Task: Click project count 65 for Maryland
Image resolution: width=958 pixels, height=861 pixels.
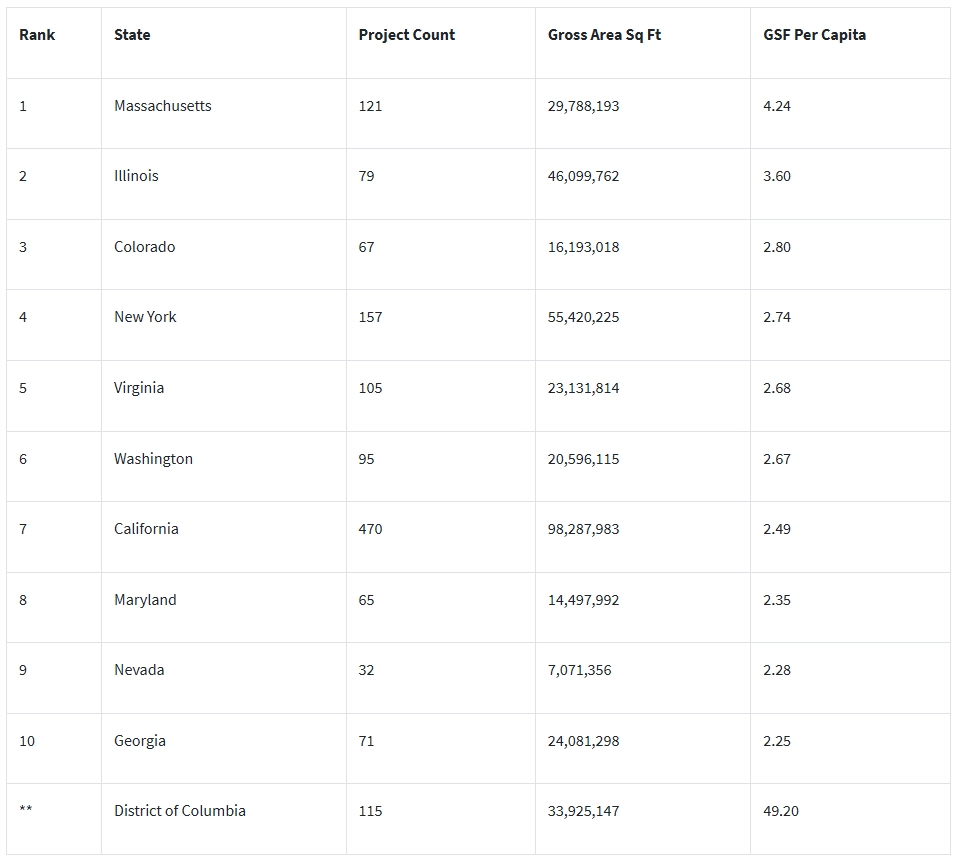Action: point(366,601)
